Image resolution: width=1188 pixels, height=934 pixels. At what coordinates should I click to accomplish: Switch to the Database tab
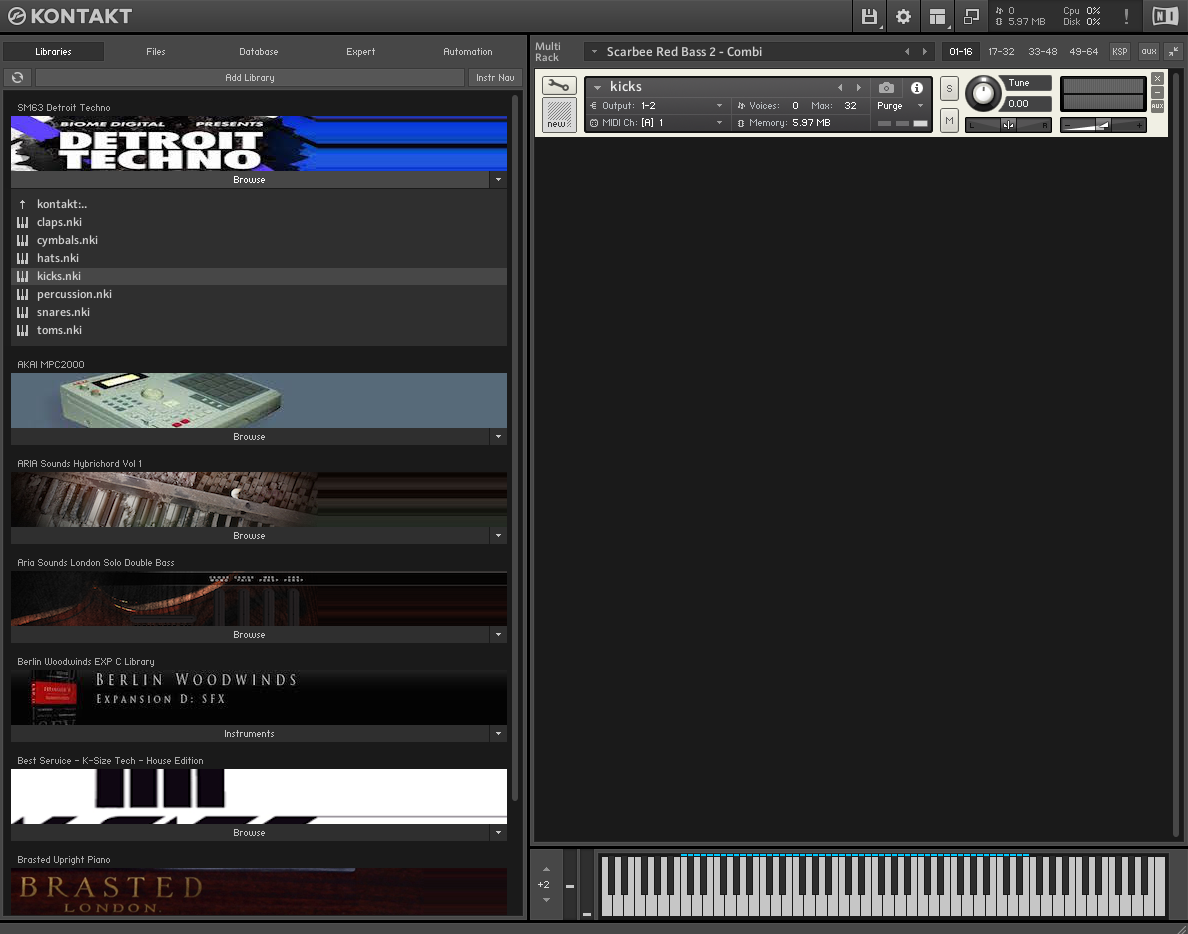point(258,52)
